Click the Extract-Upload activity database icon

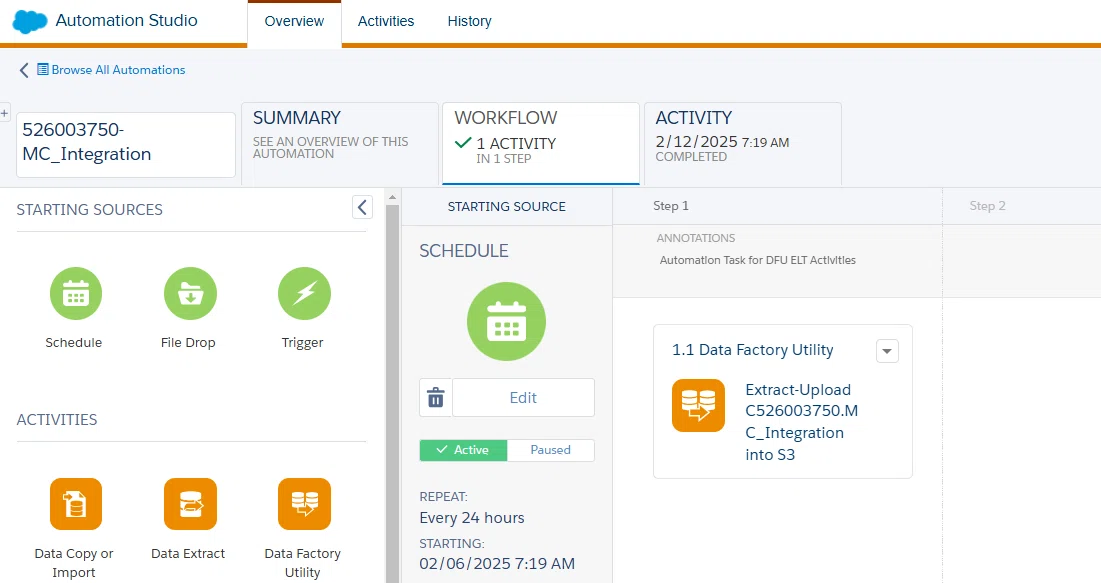point(698,405)
